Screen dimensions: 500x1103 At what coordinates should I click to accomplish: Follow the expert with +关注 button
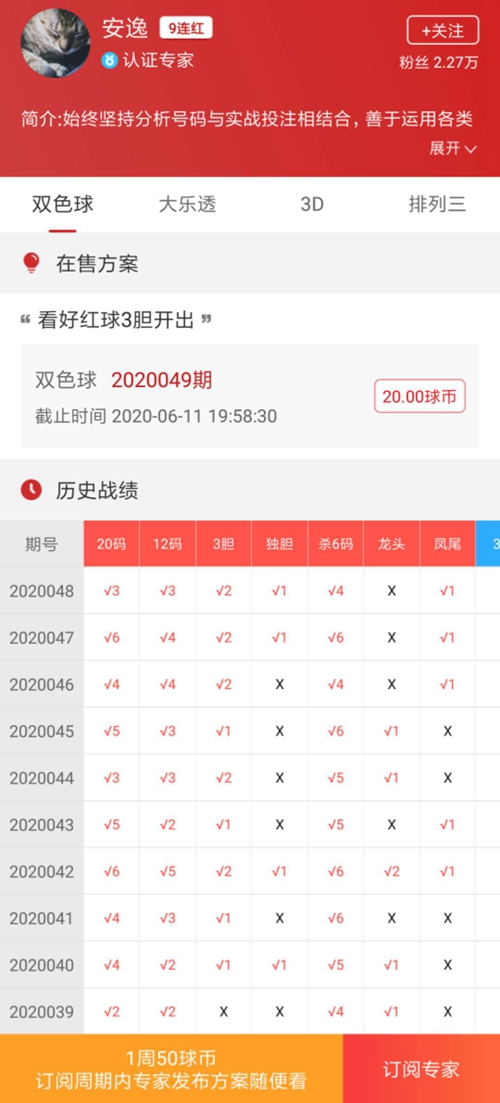point(442,31)
